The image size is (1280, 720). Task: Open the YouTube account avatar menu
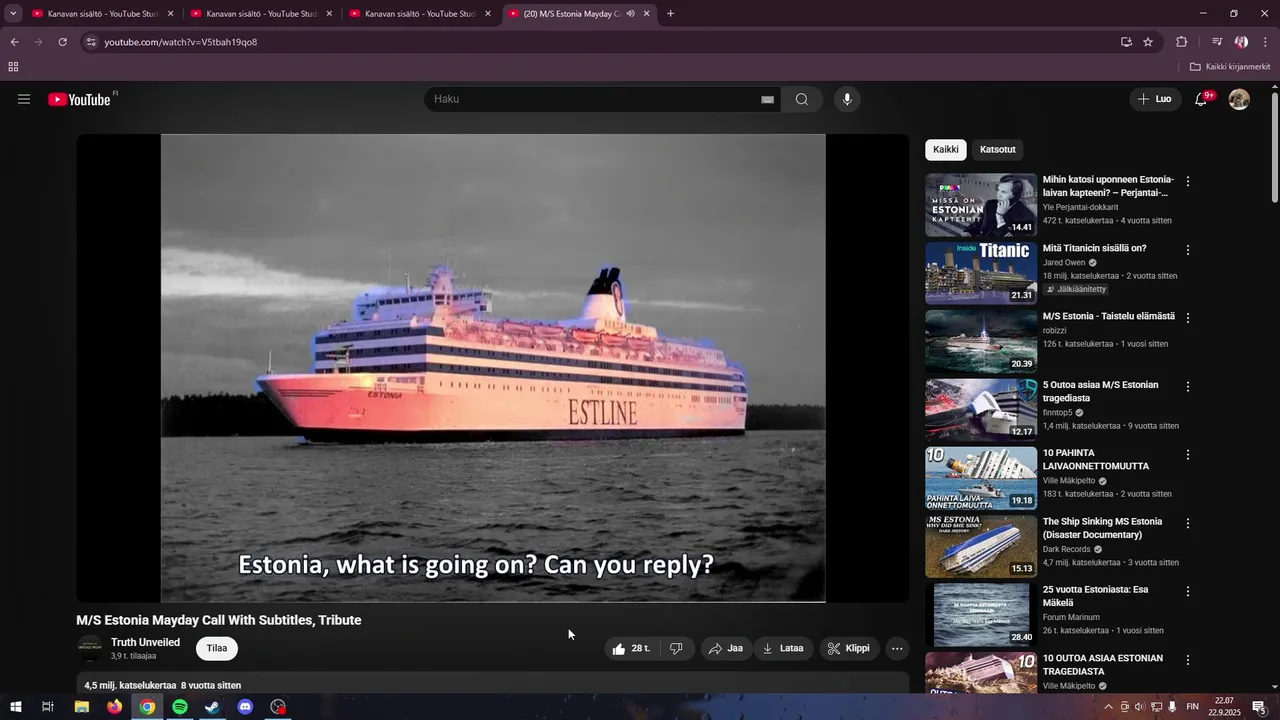(1239, 99)
